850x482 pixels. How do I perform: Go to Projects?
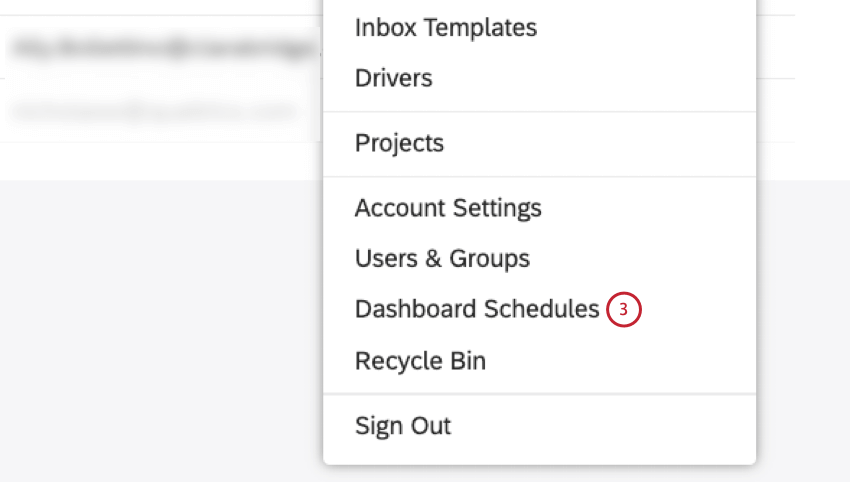pyautogui.click(x=399, y=143)
